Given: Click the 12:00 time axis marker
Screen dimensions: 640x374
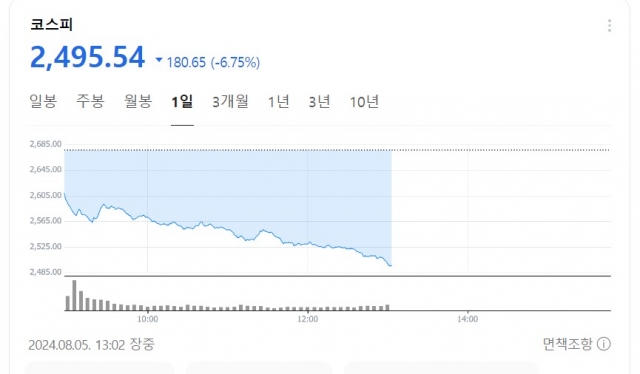Looking at the screenshot, I should (x=307, y=319).
